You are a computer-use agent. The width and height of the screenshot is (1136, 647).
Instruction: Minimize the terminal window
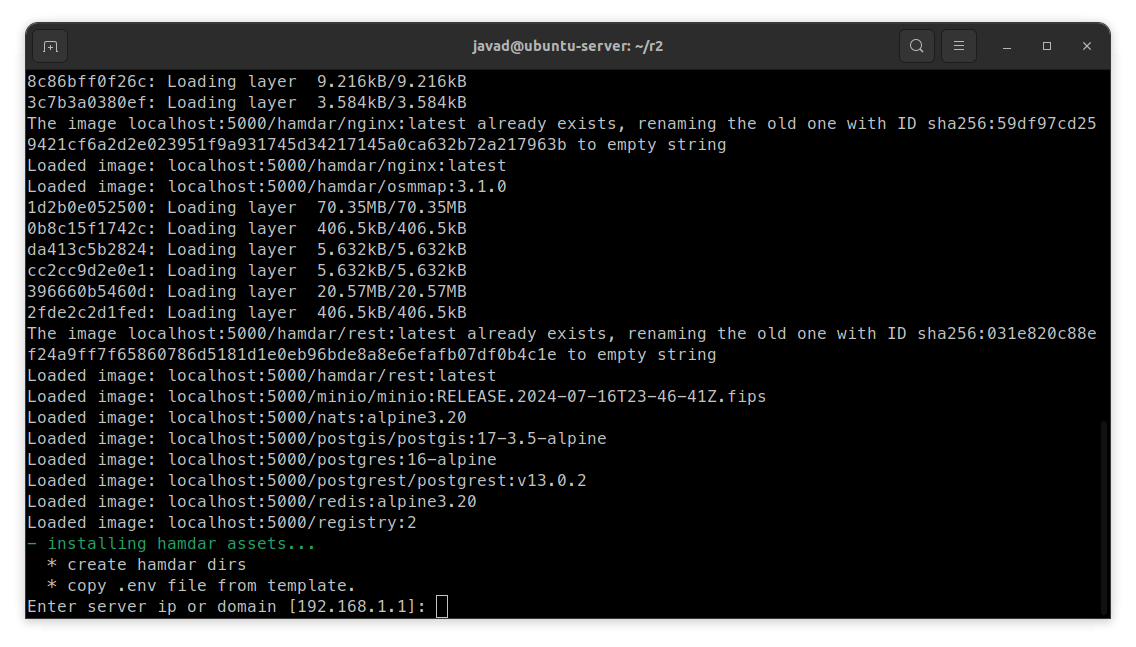tap(1007, 46)
